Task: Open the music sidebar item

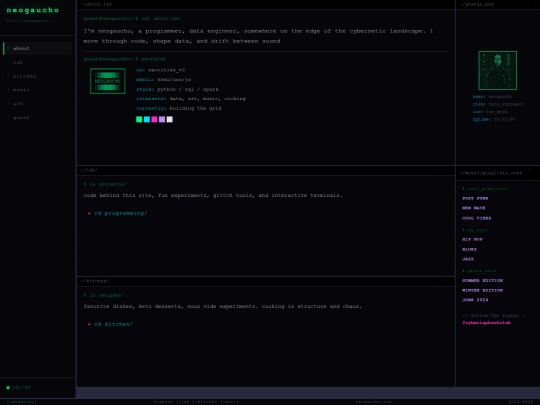Action: pyautogui.click(x=38, y=90)
